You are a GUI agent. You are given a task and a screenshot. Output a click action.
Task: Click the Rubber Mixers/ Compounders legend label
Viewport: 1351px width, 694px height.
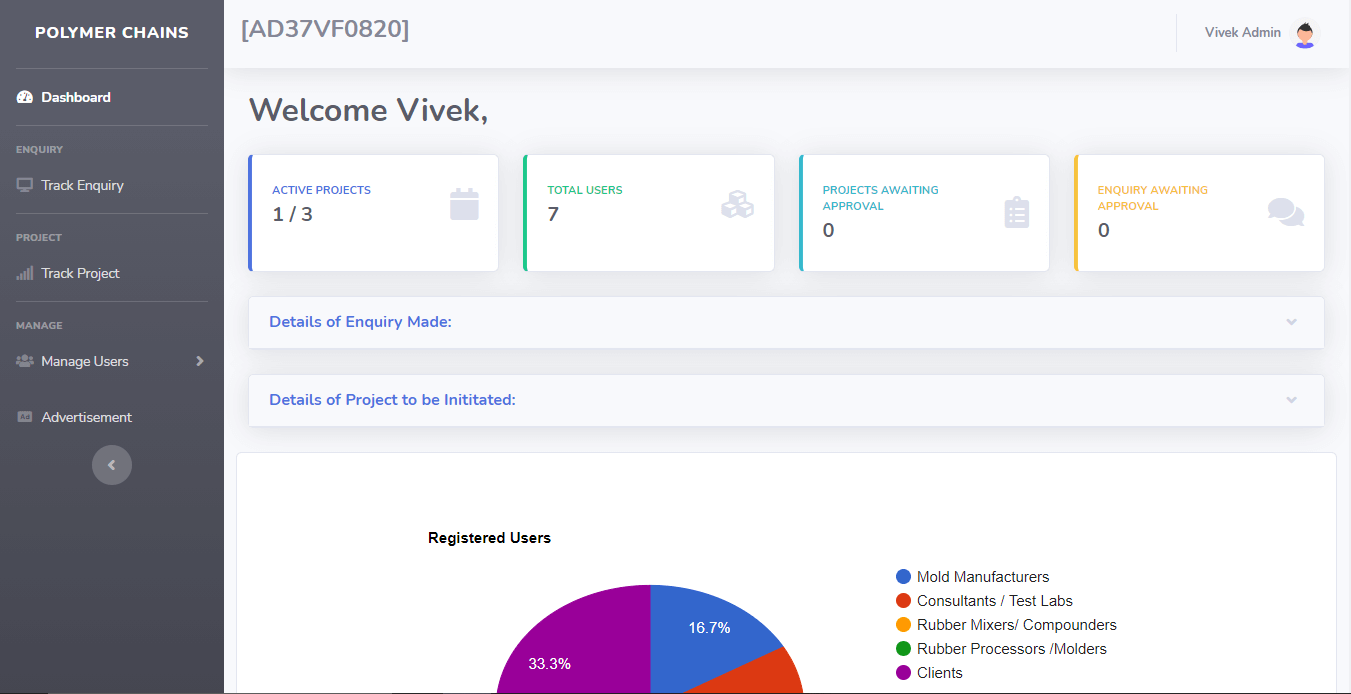(1017, 625)
